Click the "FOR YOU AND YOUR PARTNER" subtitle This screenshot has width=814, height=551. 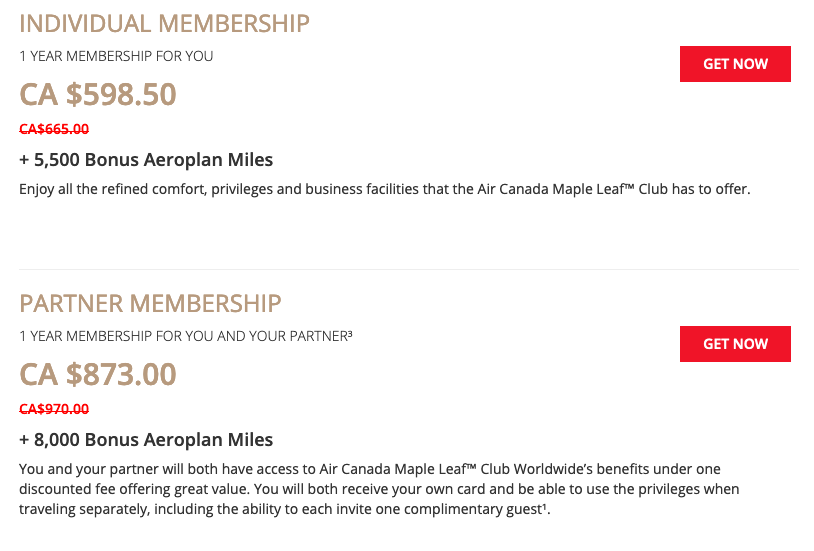(252, 336)
